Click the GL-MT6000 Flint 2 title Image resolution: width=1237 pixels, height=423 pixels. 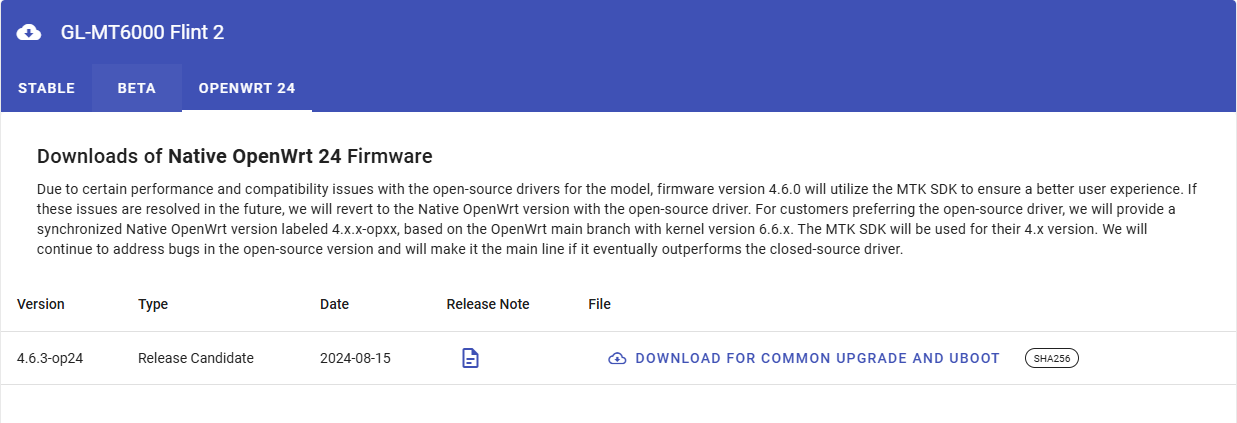click(142, 32)
